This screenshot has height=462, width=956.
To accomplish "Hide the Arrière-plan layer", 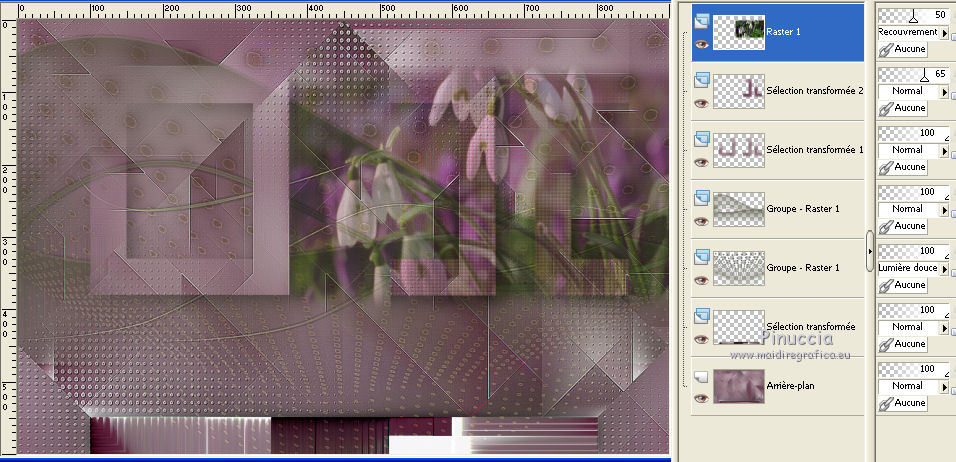I will click(x=702, y=399).
